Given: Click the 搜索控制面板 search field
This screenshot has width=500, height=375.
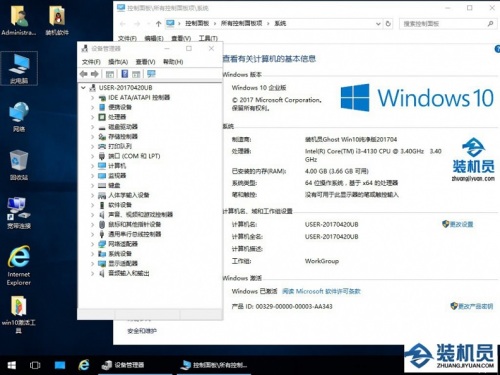Looking at the screenshot, I should (447, 24).
